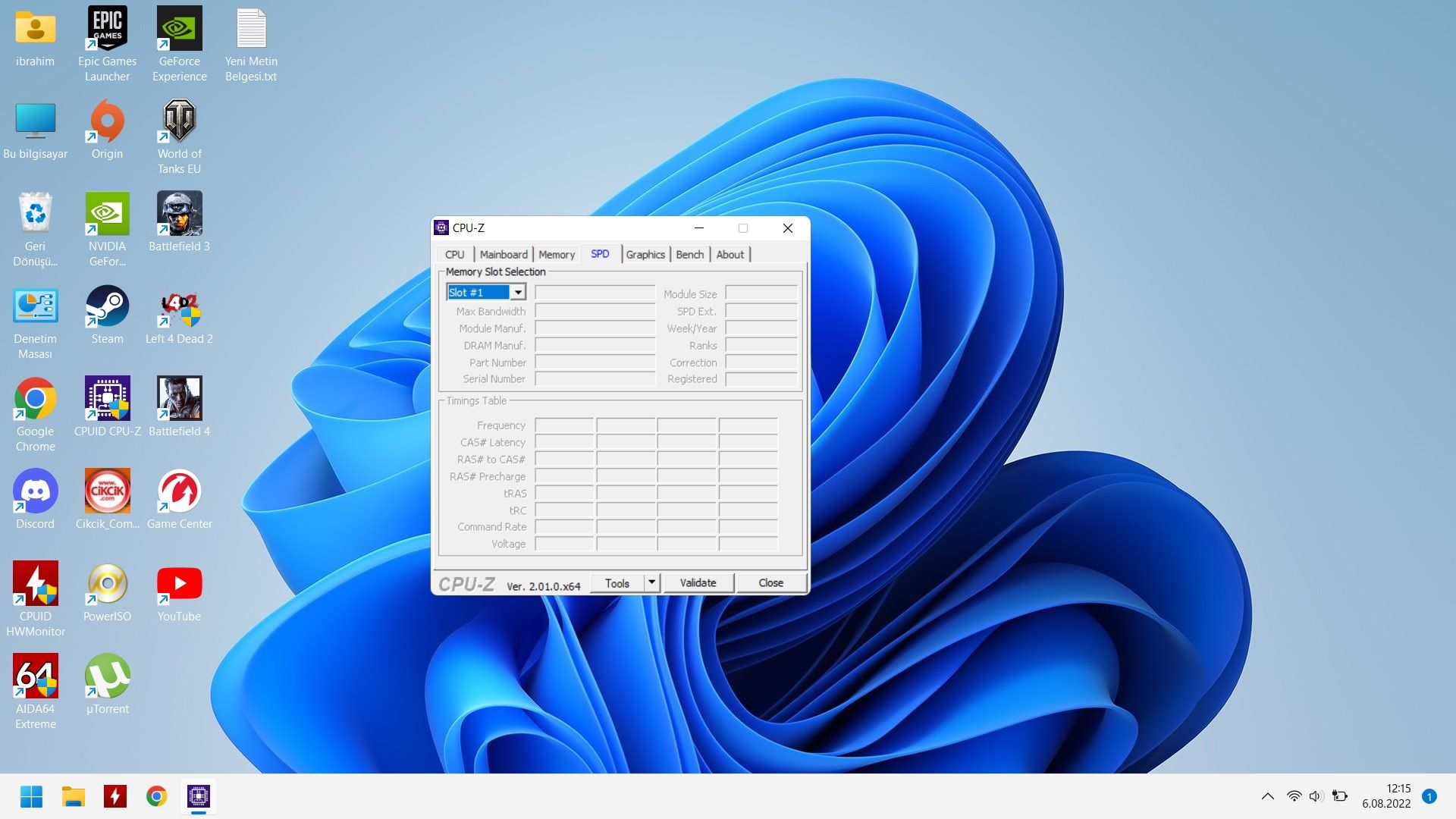
Task: Open the clock and date panel
Action: coord(1386,796)
